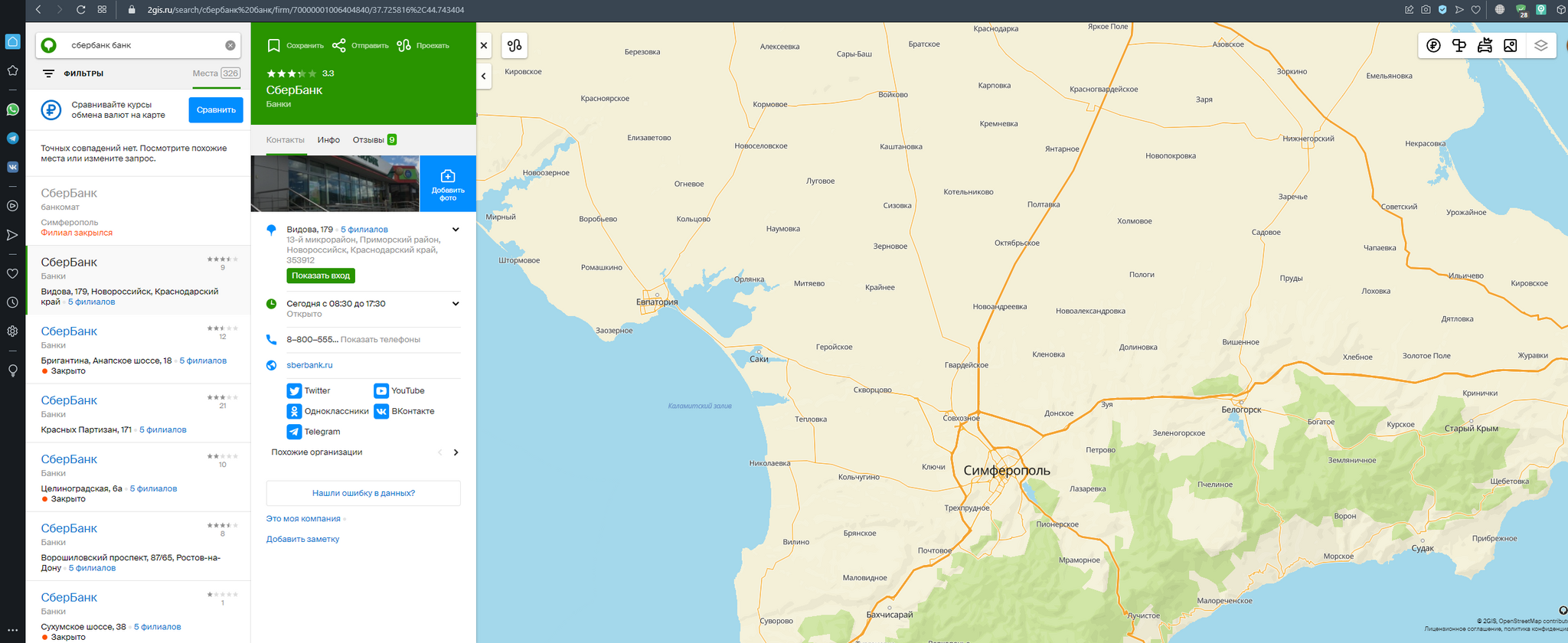Open browser history clock in sidebar
This screenshot has width=1568, height=643.
pyautogui.click(x=12, y=302)
